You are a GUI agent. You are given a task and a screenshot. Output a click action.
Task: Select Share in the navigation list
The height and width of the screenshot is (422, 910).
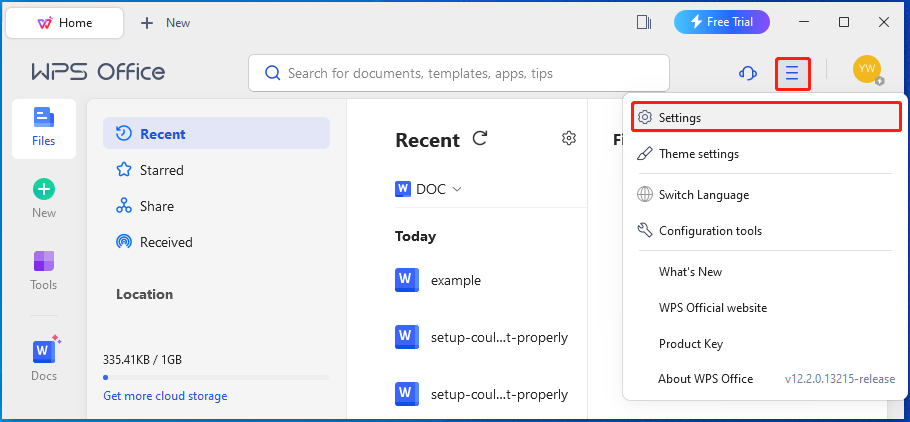[216, 206]
